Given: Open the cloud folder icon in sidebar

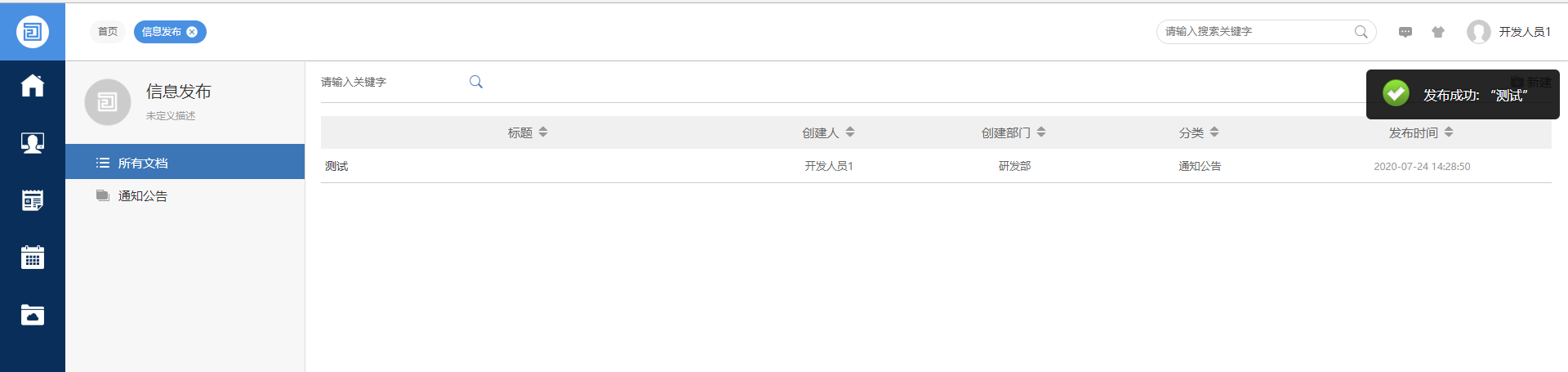Looking at the screenshot, I should tap(33, 315).
